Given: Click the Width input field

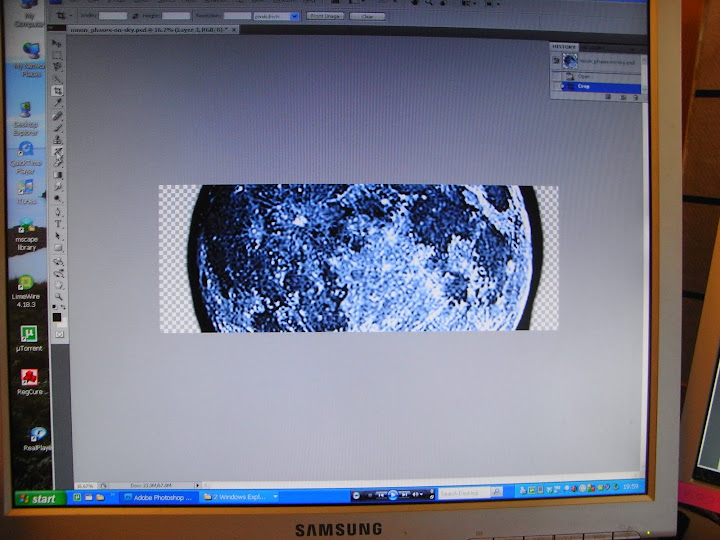Looking at the screenshot, I should [113, 16].
